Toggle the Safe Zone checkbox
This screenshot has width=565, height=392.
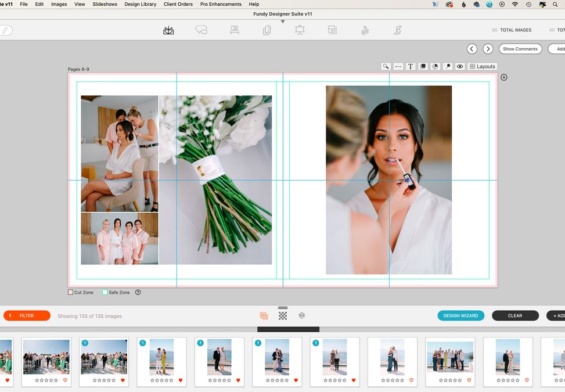coord(105,292)
